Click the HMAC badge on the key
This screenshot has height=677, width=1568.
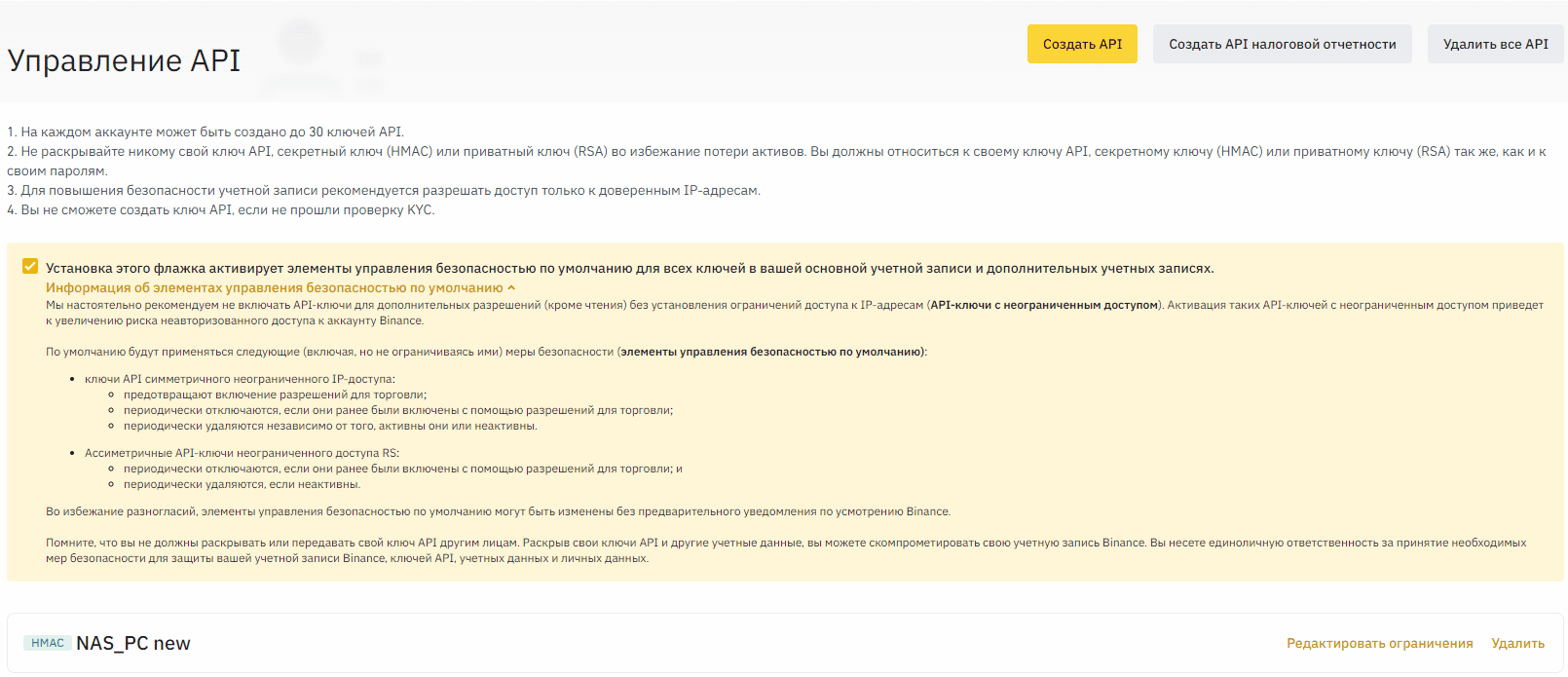(48, 643)
